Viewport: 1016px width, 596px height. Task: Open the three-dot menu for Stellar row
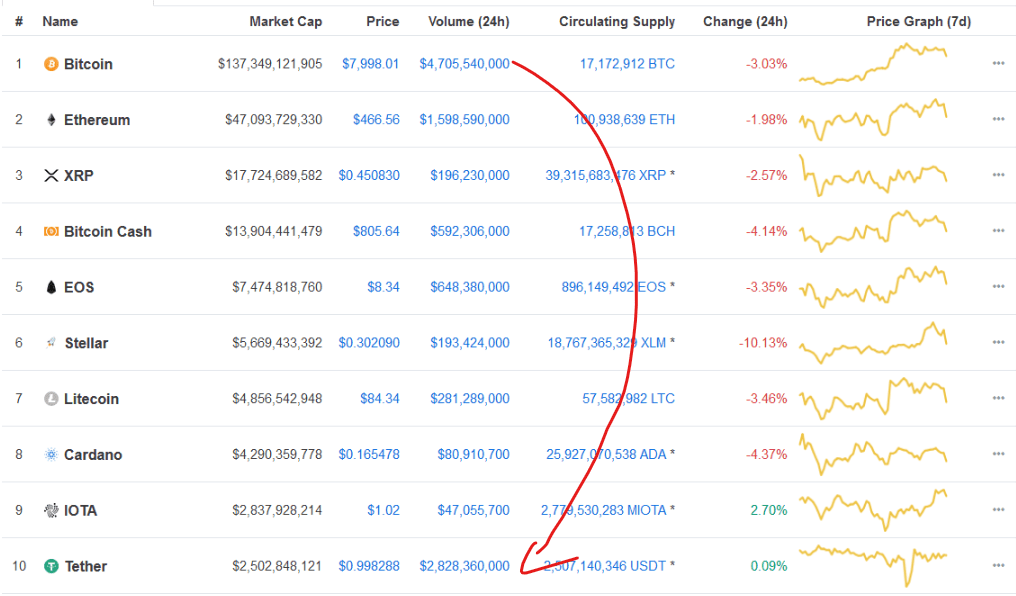998,342
